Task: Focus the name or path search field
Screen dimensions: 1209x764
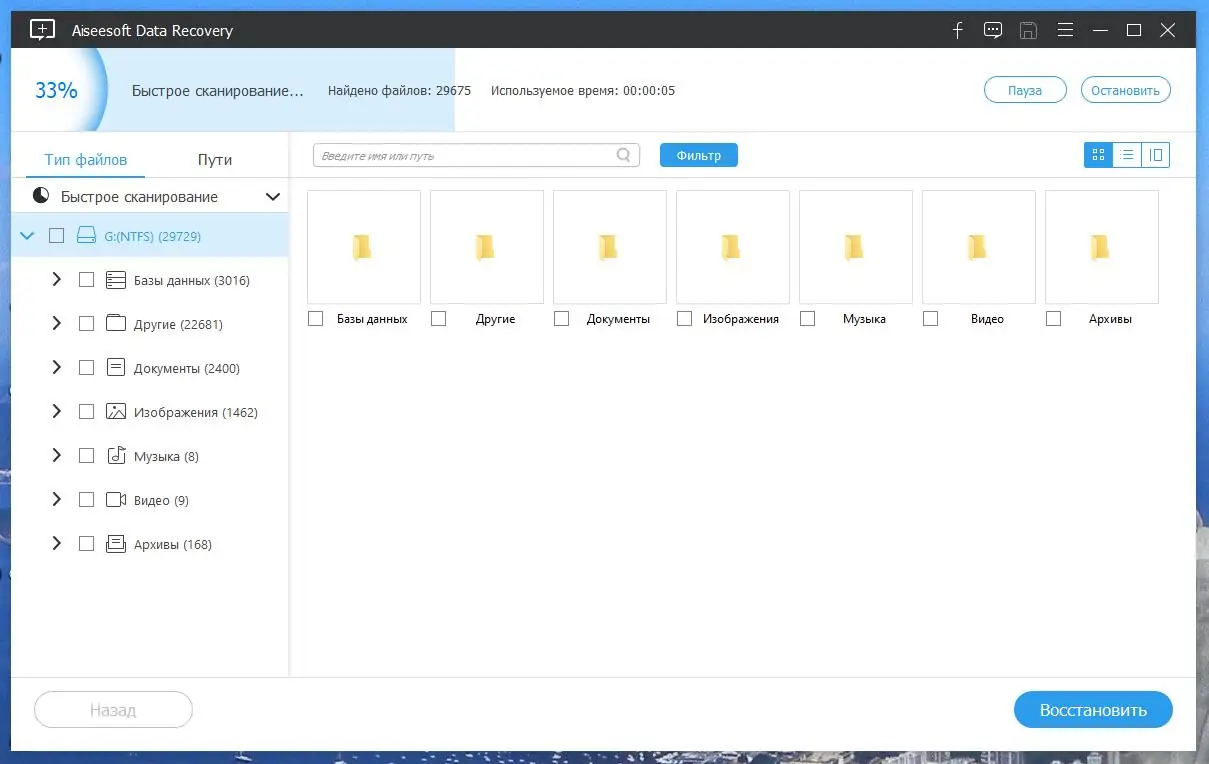Action: point(476,155)
